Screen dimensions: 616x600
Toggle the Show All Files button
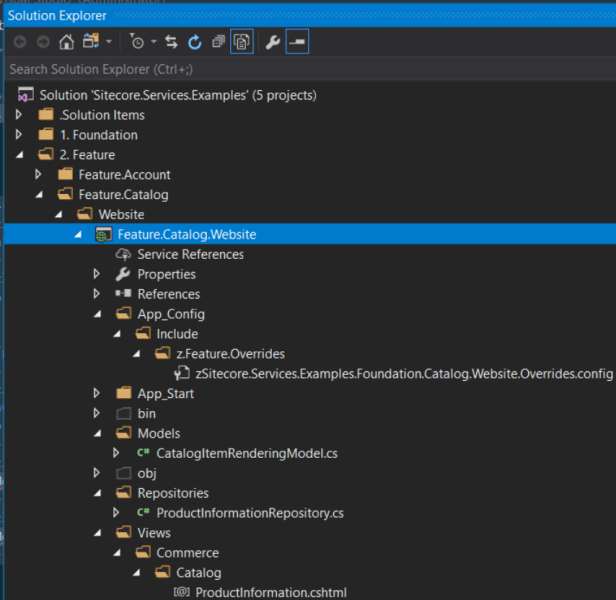[242, 42]
